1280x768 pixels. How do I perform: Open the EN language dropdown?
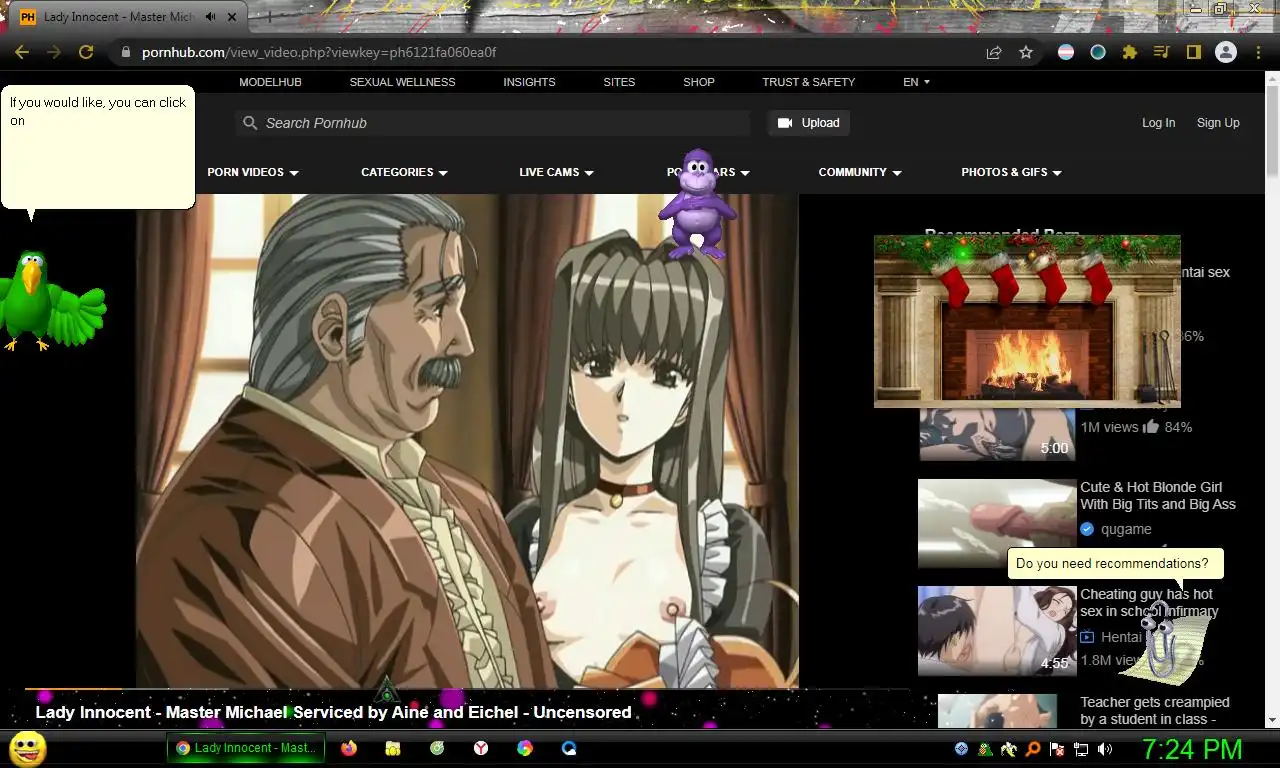coord(916,82)
